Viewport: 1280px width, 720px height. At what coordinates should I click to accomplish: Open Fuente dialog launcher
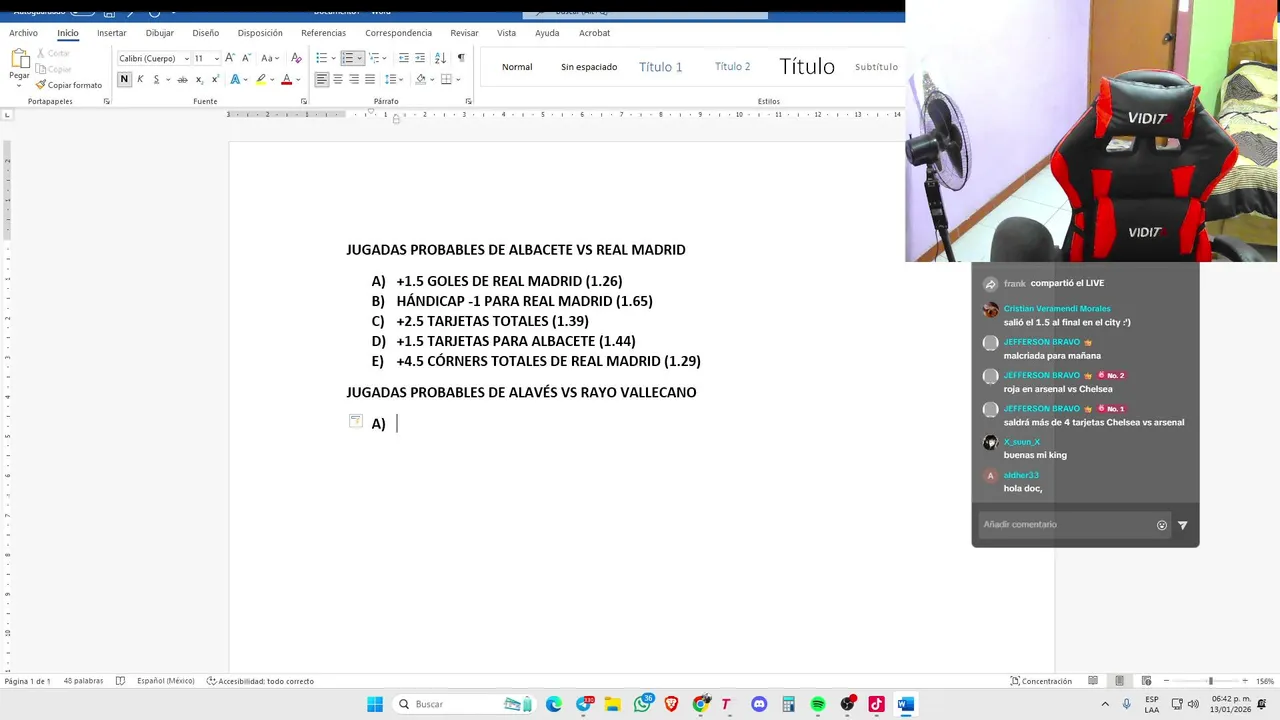point(304,101)
